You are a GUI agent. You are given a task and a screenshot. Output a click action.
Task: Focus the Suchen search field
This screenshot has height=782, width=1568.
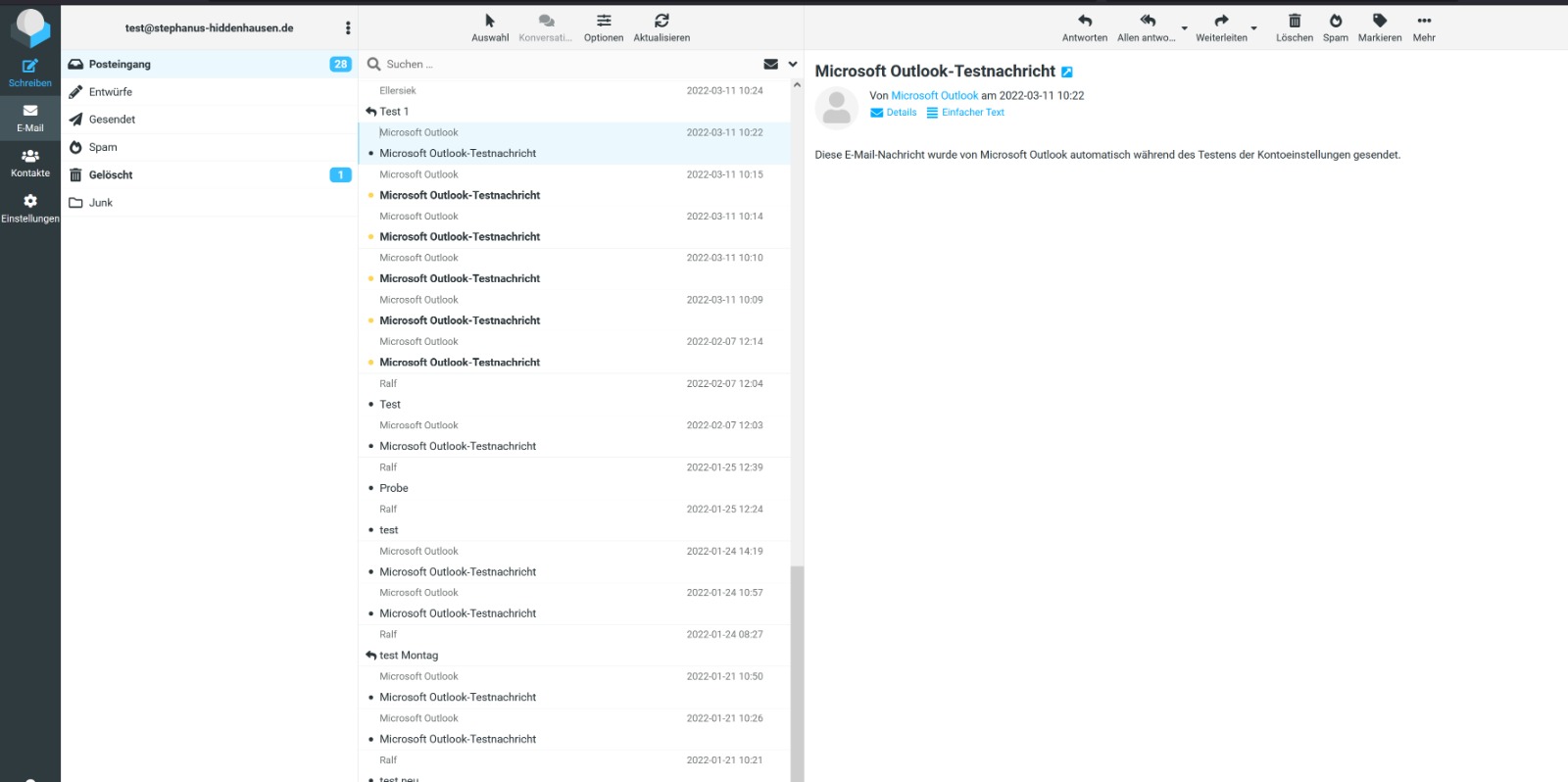[568, 64]
